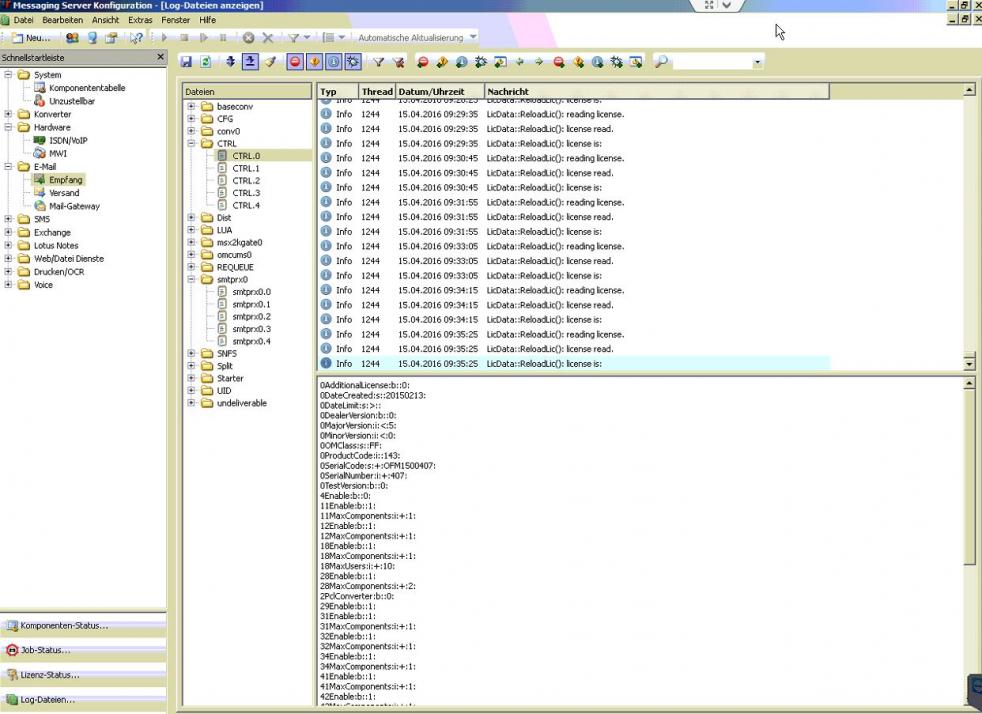The height and width of the screenshot is (714, 982).
Task: Toggle the red error messages filter
Action: (x=296, y=62)
